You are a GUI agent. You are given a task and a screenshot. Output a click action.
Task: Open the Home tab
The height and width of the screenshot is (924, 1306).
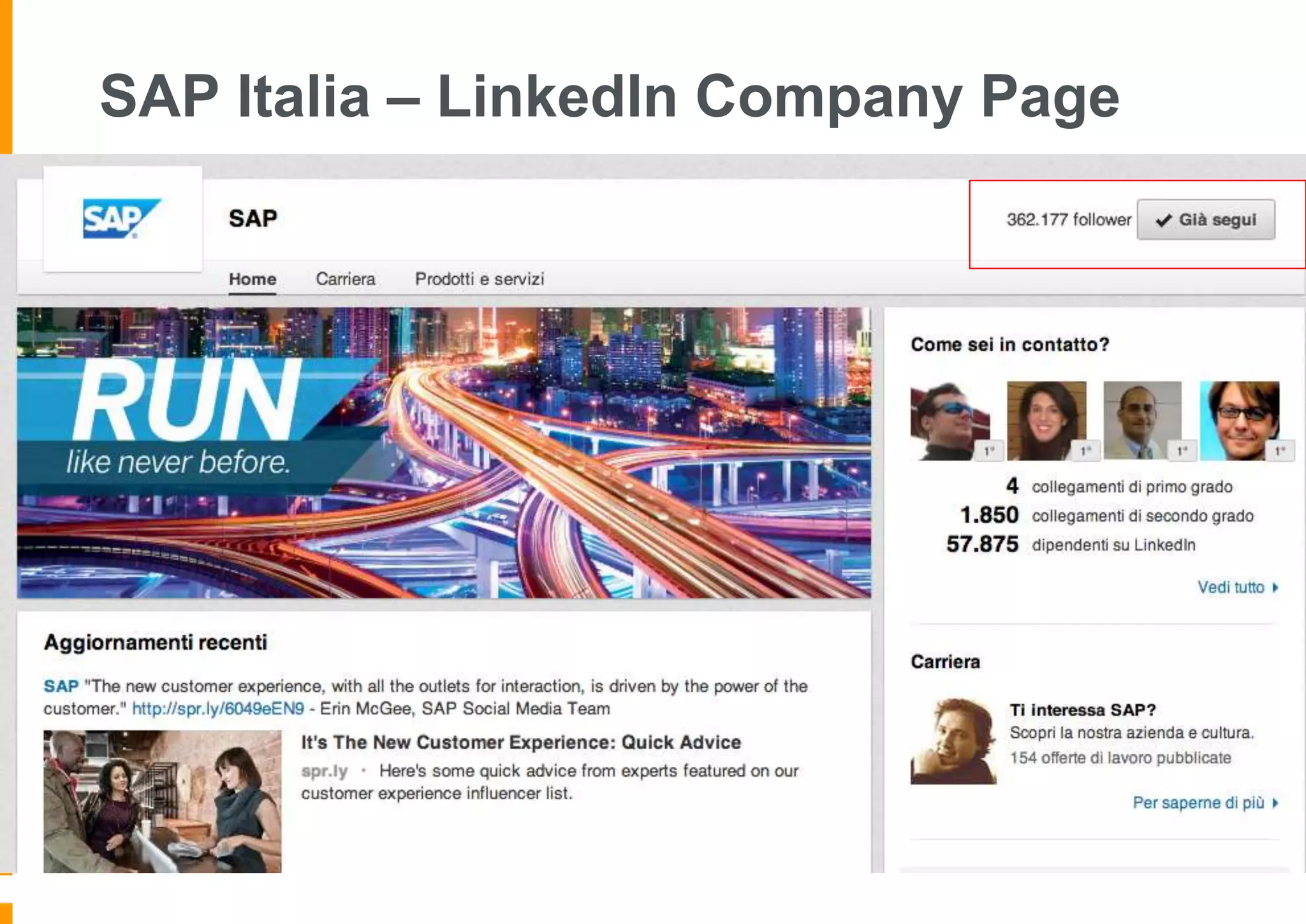point(253,279)
